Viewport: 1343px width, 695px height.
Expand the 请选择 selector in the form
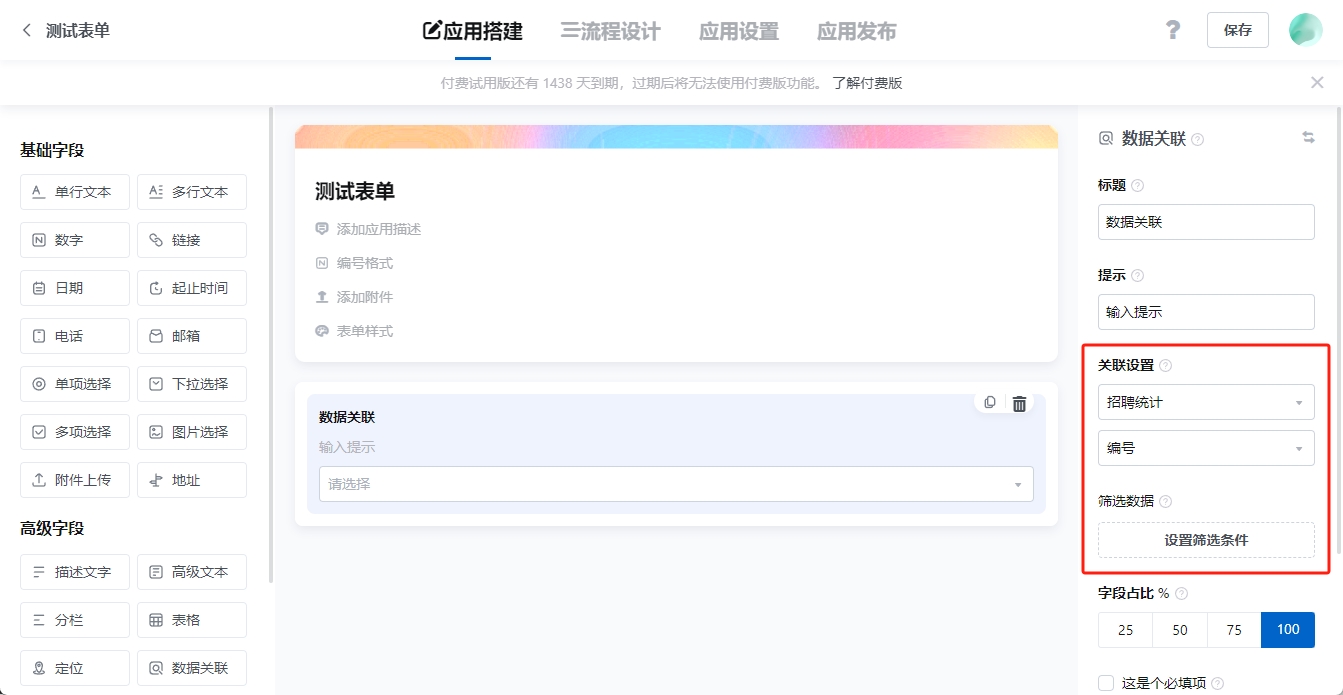(x=676, y=484)
